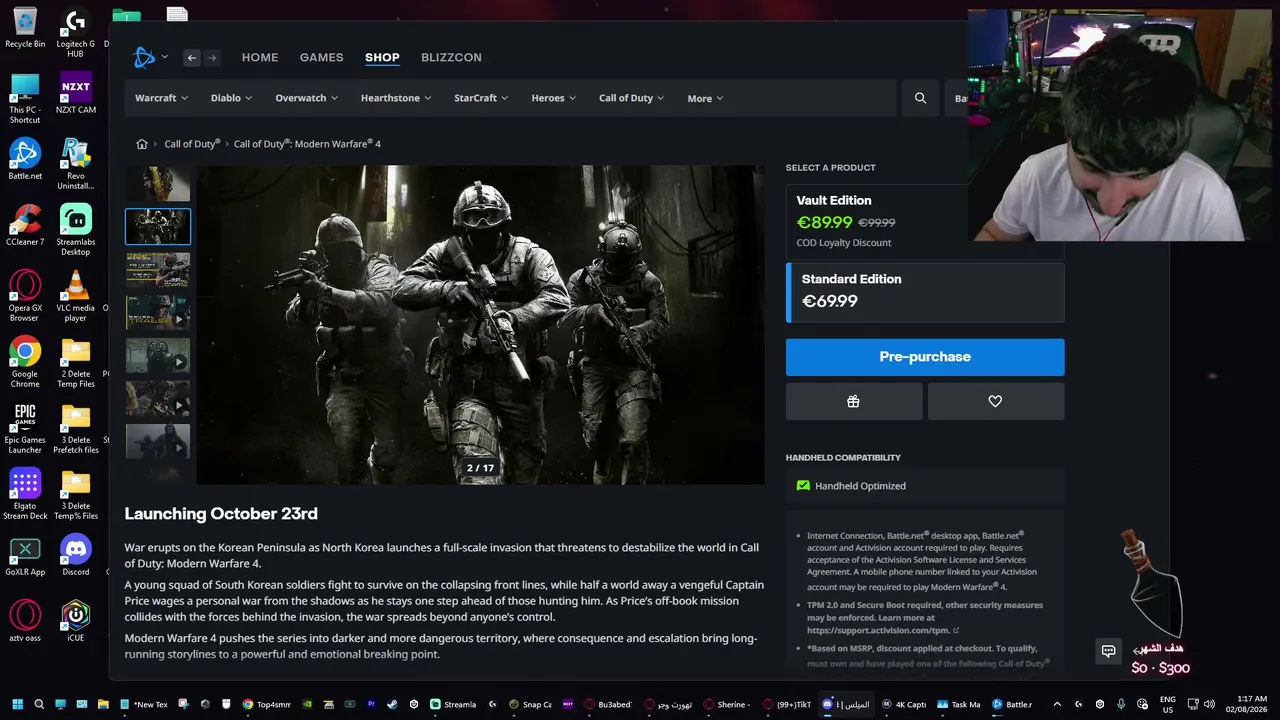Expand the StarCraft dropdown menu

[481, 98]
